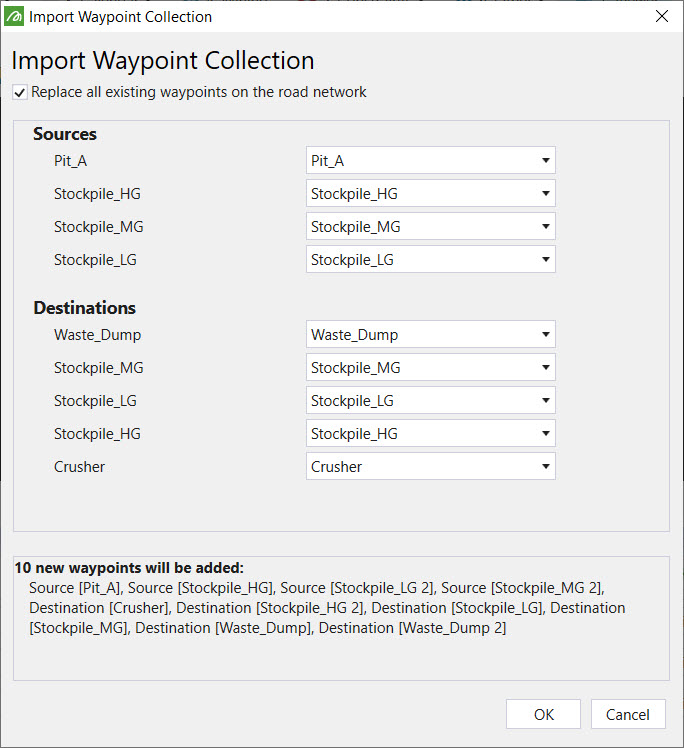684x748 pixels.
Task: Open the Stockpile_LG dropdown under Destinations
Action: tap(430, 401)
